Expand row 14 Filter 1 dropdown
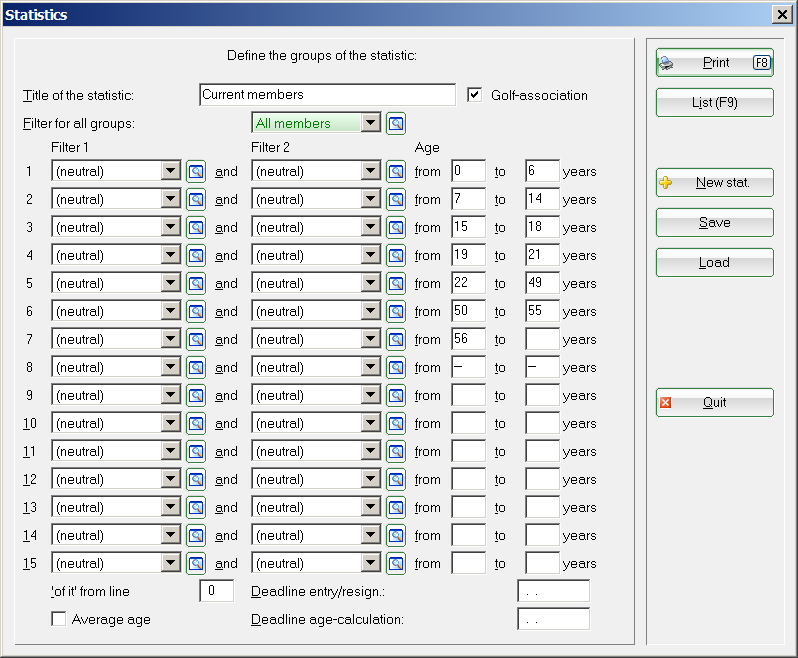 point(170,535)
